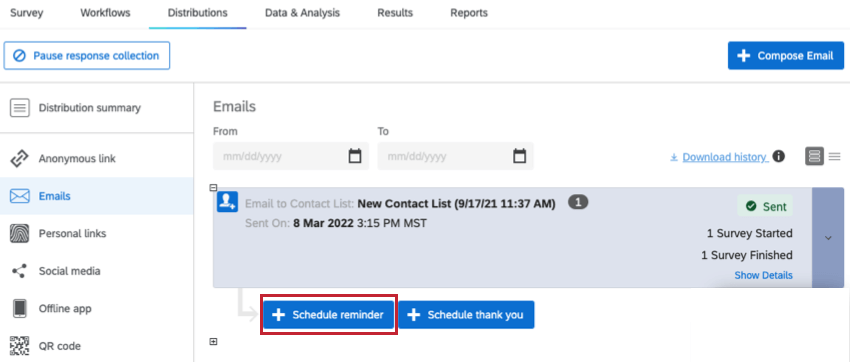This screenshot has height=362, width=850.
Task: Click the info icon beside Download history
Action: click(778, 157)
